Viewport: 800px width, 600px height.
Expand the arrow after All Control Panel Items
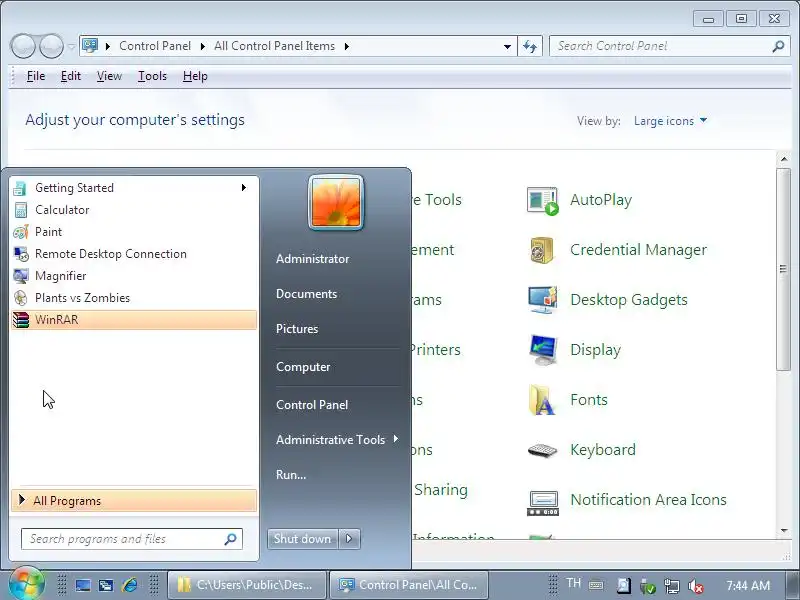click(347, 46)
